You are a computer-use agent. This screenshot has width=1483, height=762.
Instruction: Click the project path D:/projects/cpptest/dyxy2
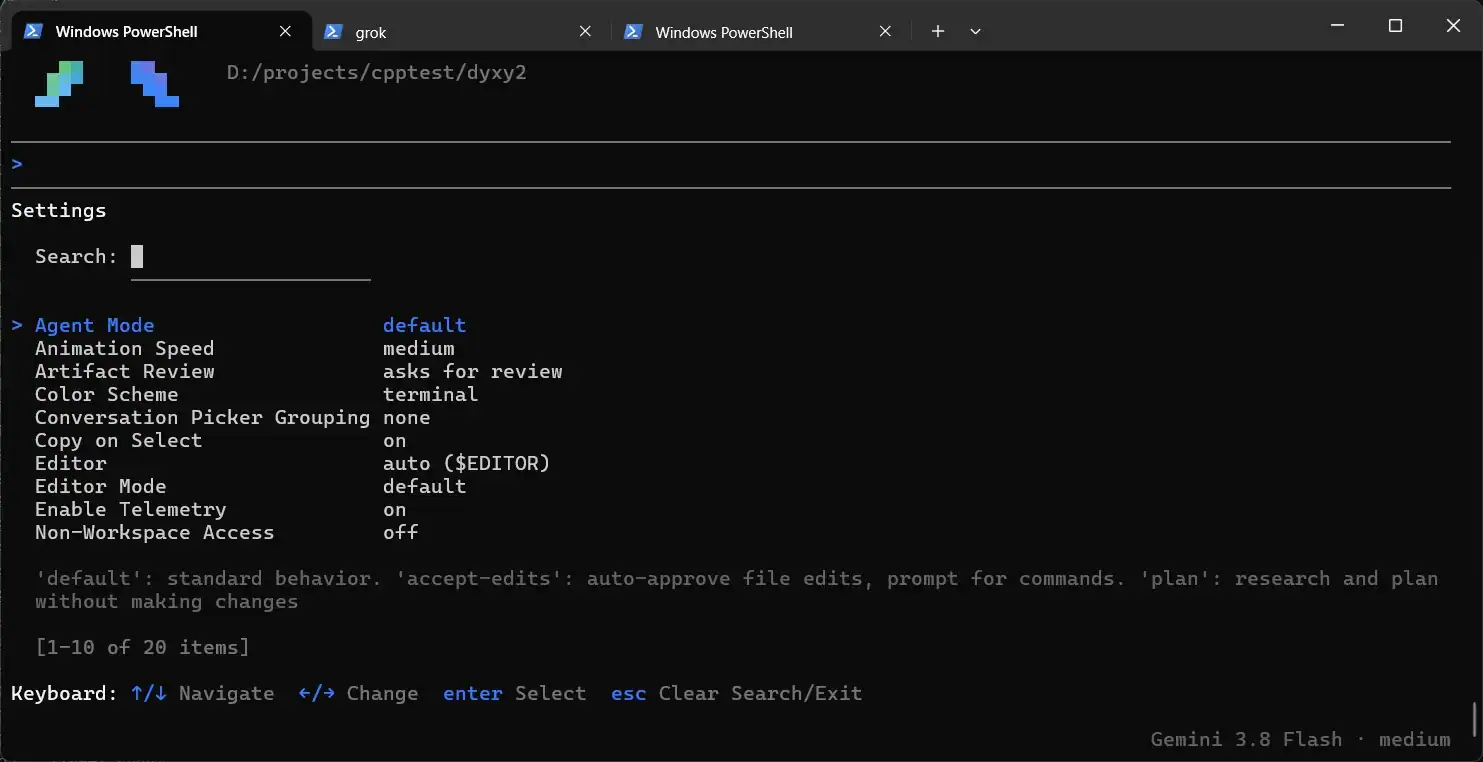(376, 73)
